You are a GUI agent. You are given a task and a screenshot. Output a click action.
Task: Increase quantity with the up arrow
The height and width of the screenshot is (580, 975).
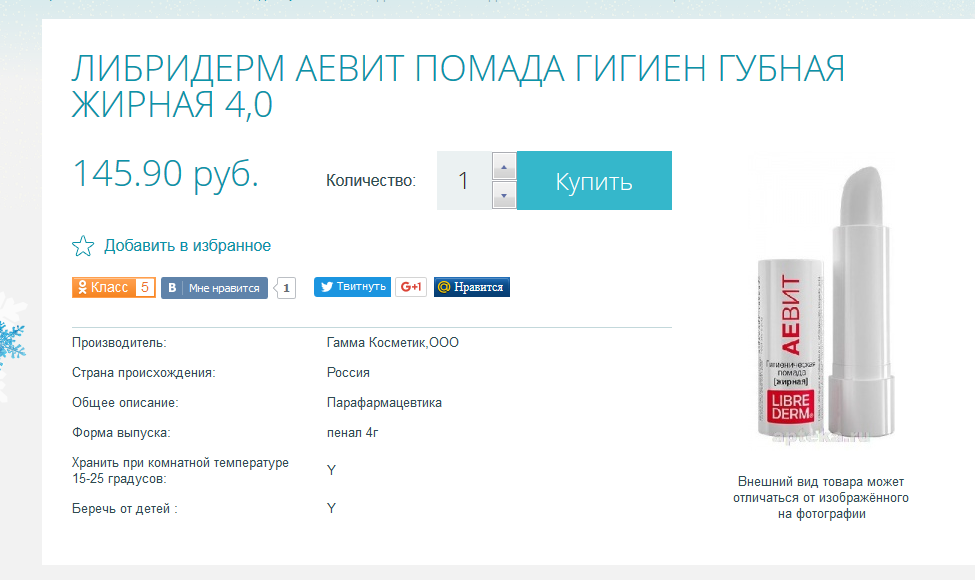504,166
